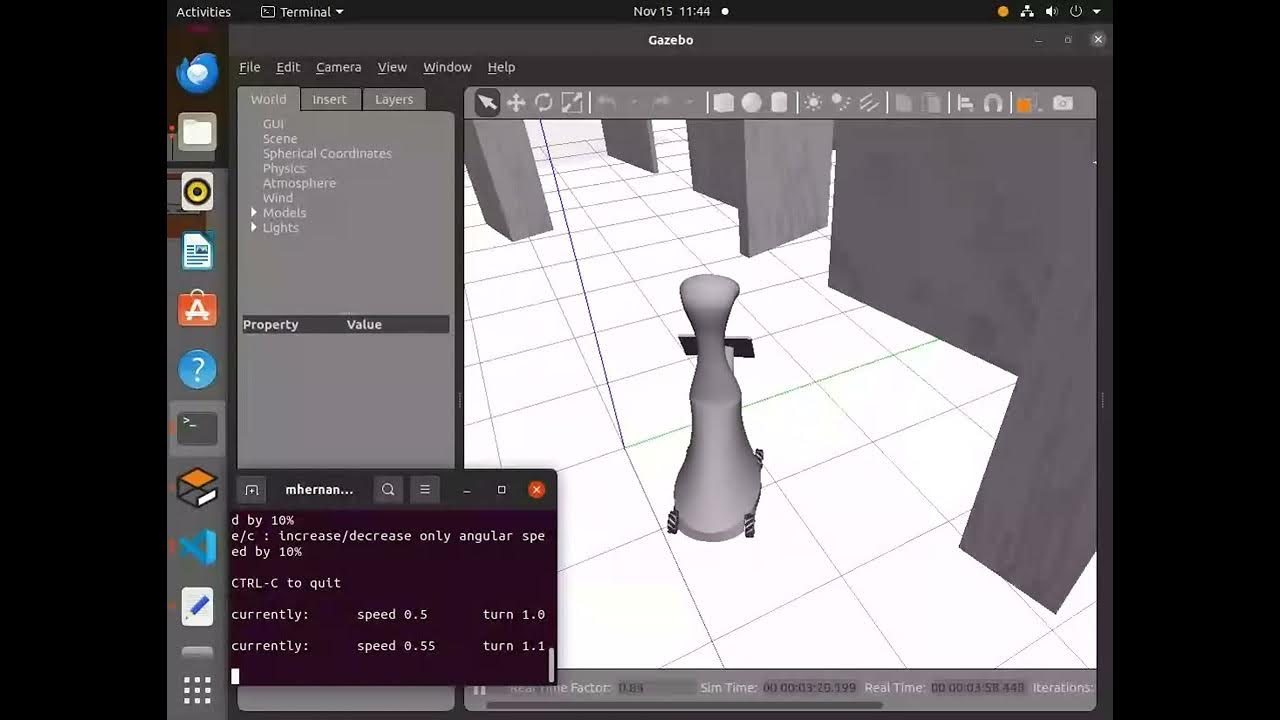Screen dimensions: 1280x720
Task: Open the Edit menu
Action: coord(288,67)
